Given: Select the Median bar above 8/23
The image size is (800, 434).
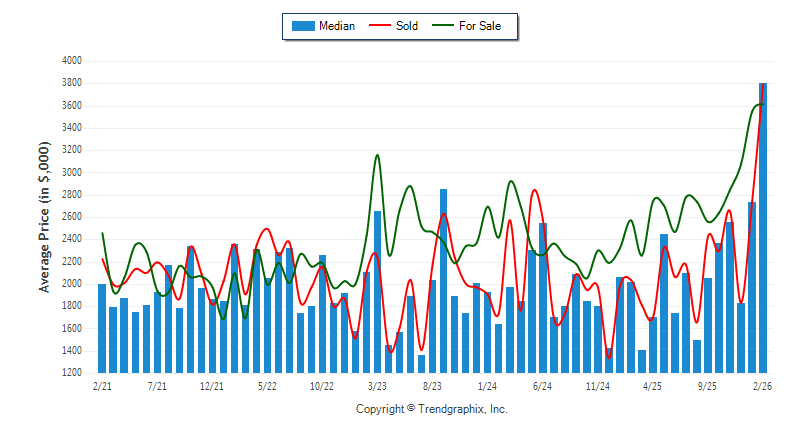Looking at the screenshot, I should tap(443, 281).
